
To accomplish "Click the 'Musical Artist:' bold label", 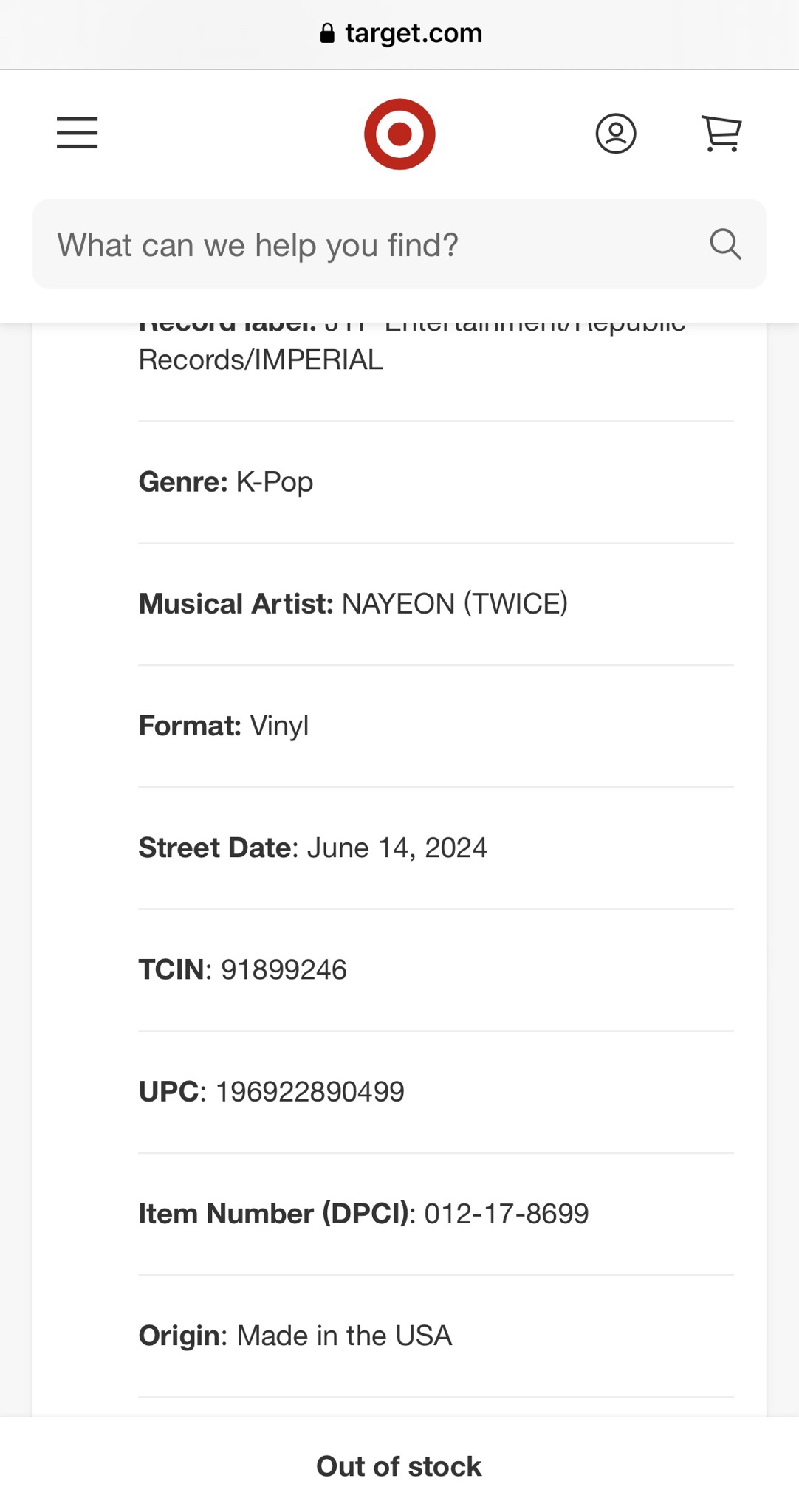I will point(236,604).
